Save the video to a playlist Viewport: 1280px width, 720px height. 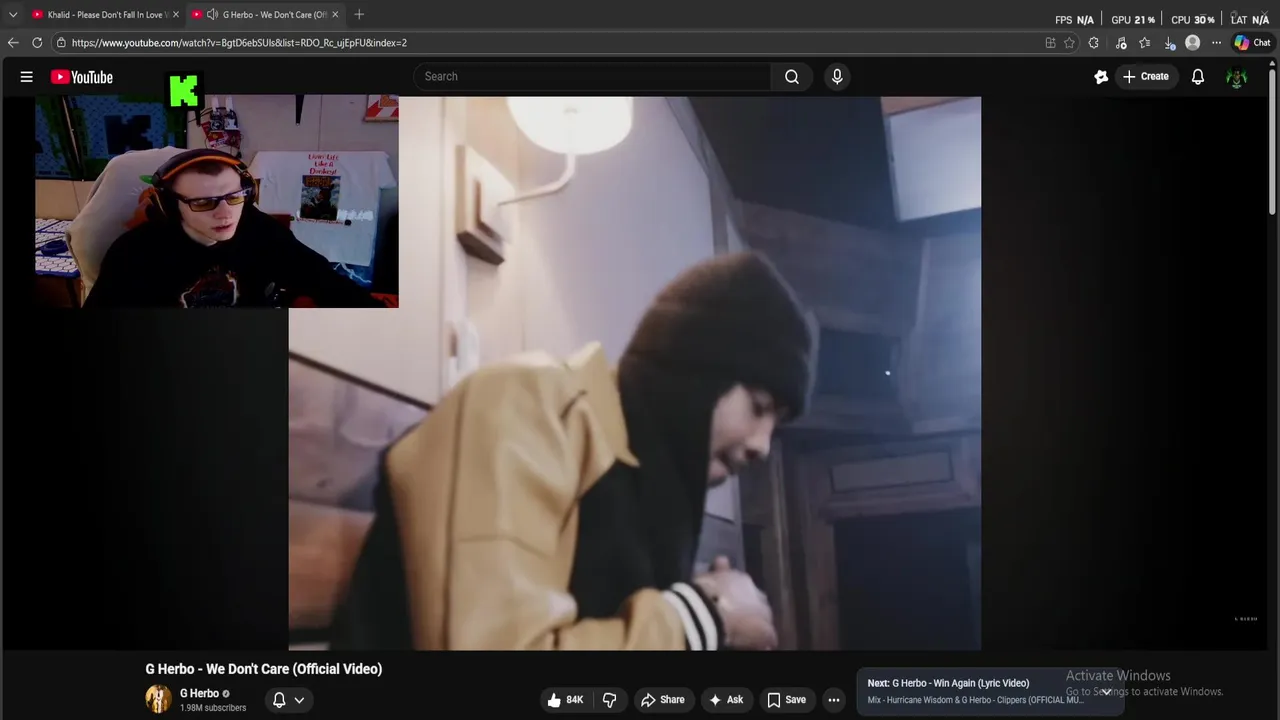pos(786,700)
